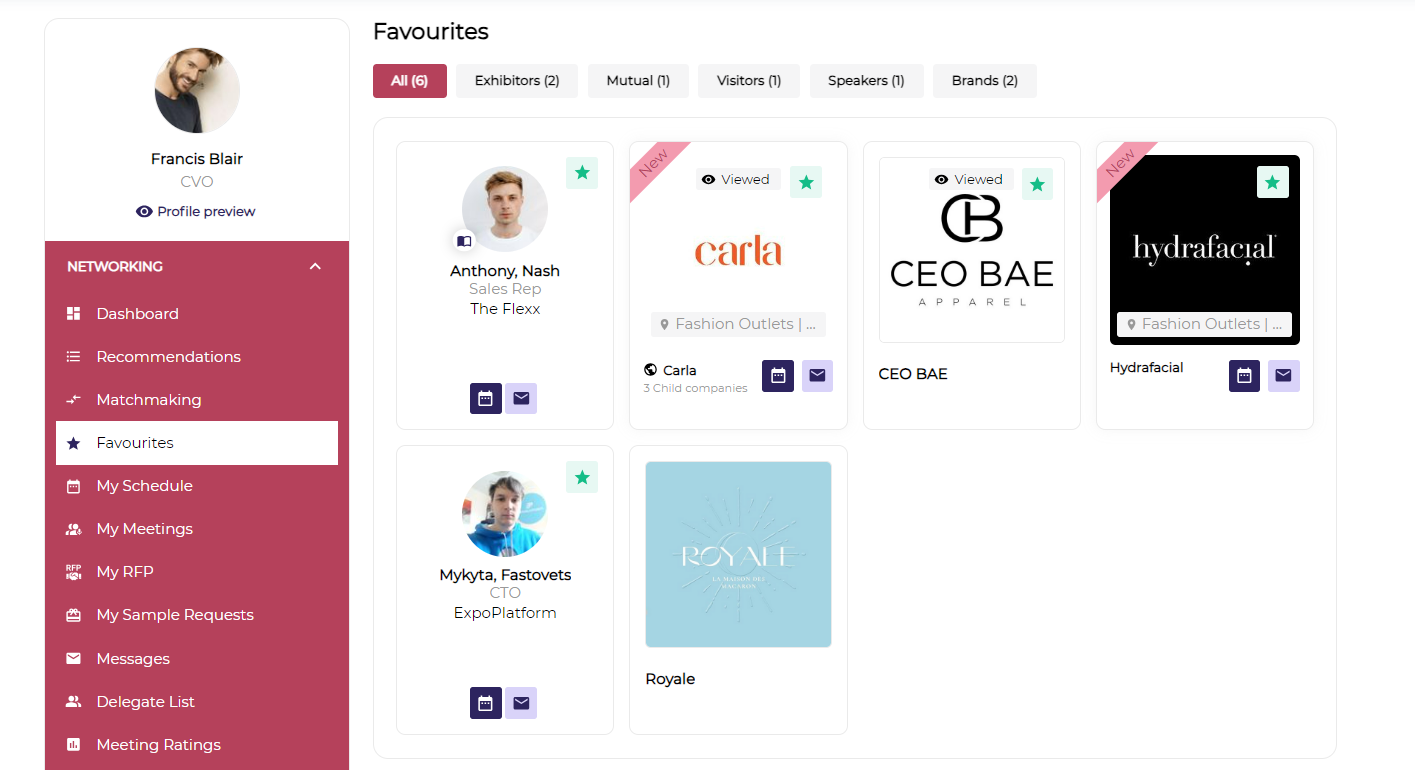
Task: Collapse the NETWORKING section chevron
Action: pyautogui.click(x=315, y=267)
